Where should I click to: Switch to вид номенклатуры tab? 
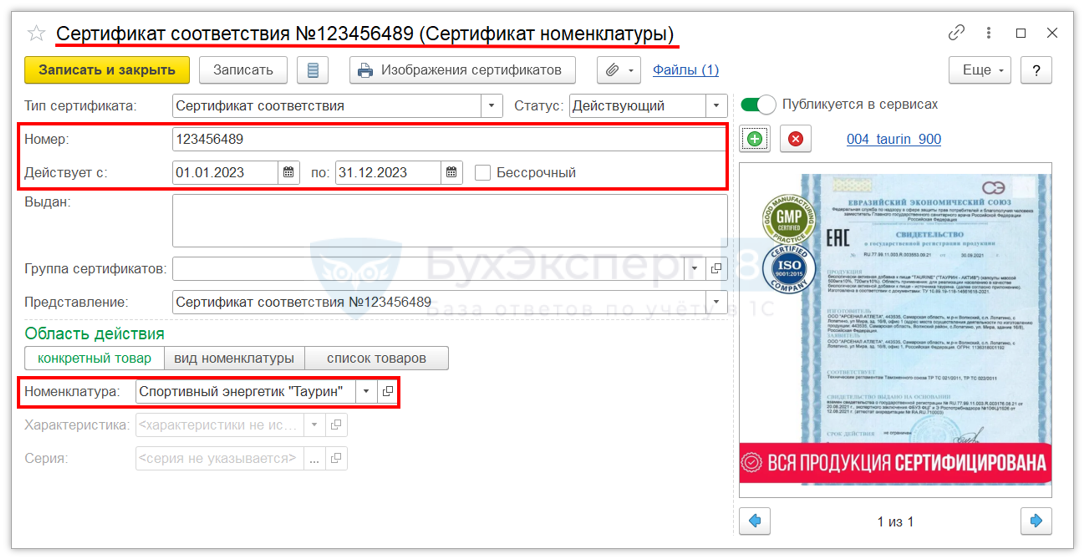coord(234,358)
